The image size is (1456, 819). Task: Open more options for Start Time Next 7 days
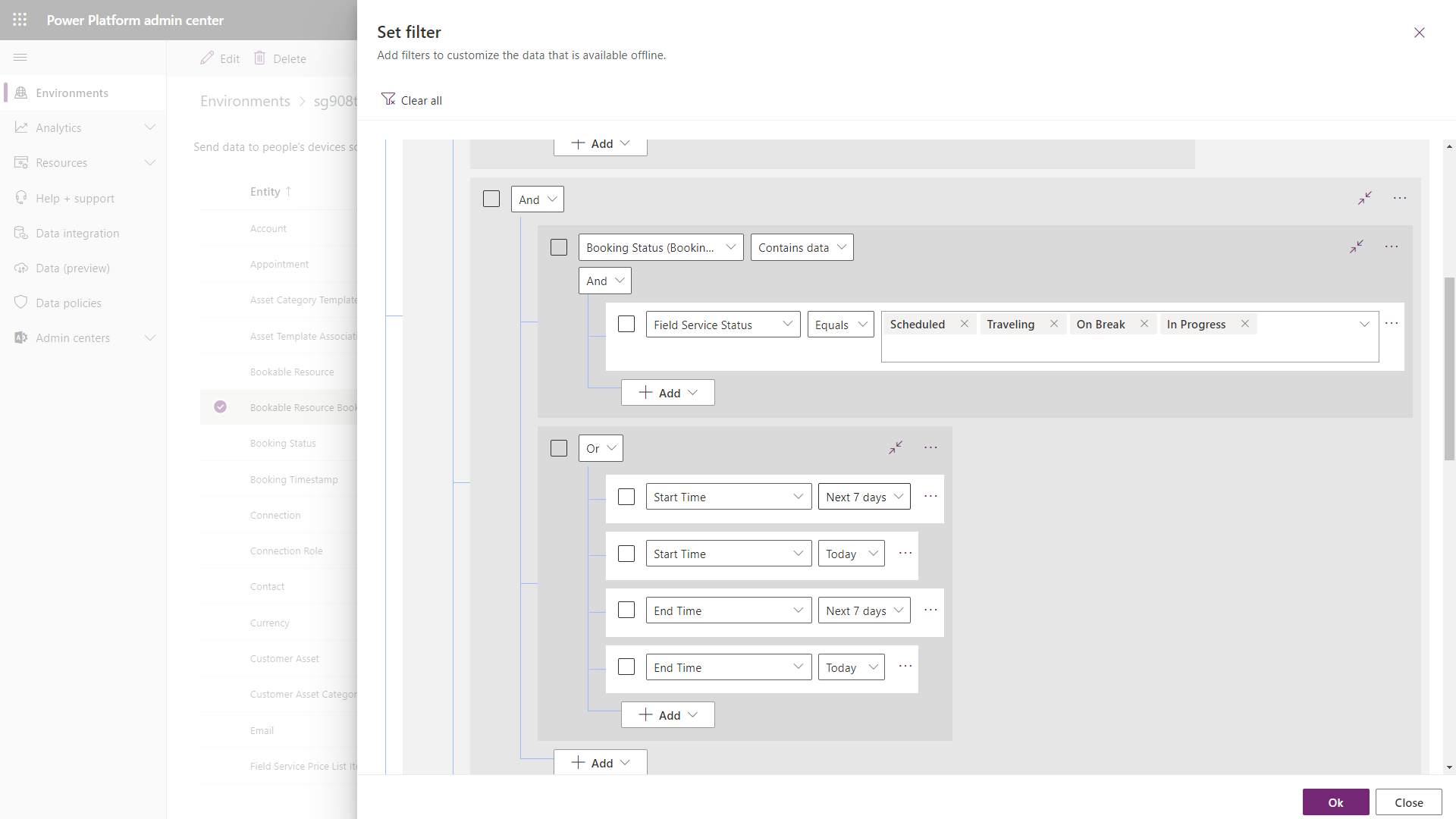pyautogui.click(x=930, y=497)
